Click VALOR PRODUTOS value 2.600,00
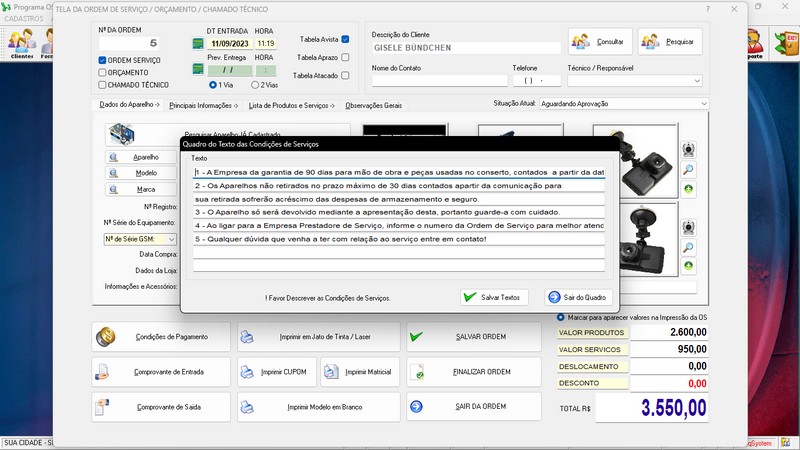The height and width of the screenshot is (450, 800). [669, 332]
